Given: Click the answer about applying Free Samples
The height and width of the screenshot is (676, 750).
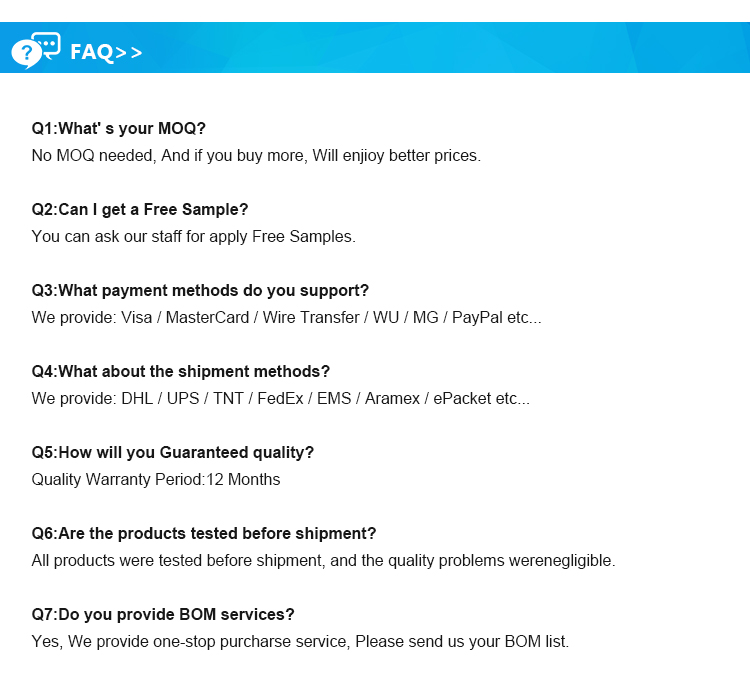Looking at the screenshot, I should click(x=193, y=237).
